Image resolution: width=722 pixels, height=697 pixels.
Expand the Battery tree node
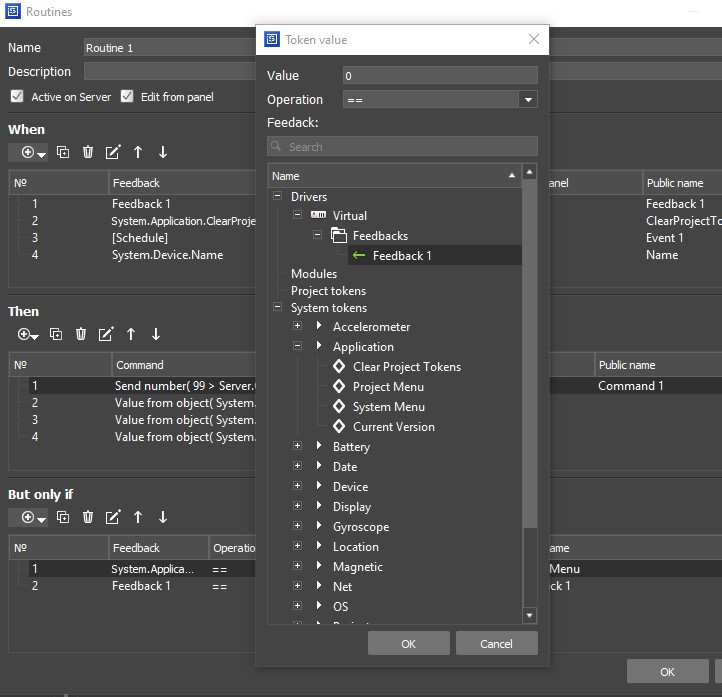pyautogui.click(x=297, y=447)
